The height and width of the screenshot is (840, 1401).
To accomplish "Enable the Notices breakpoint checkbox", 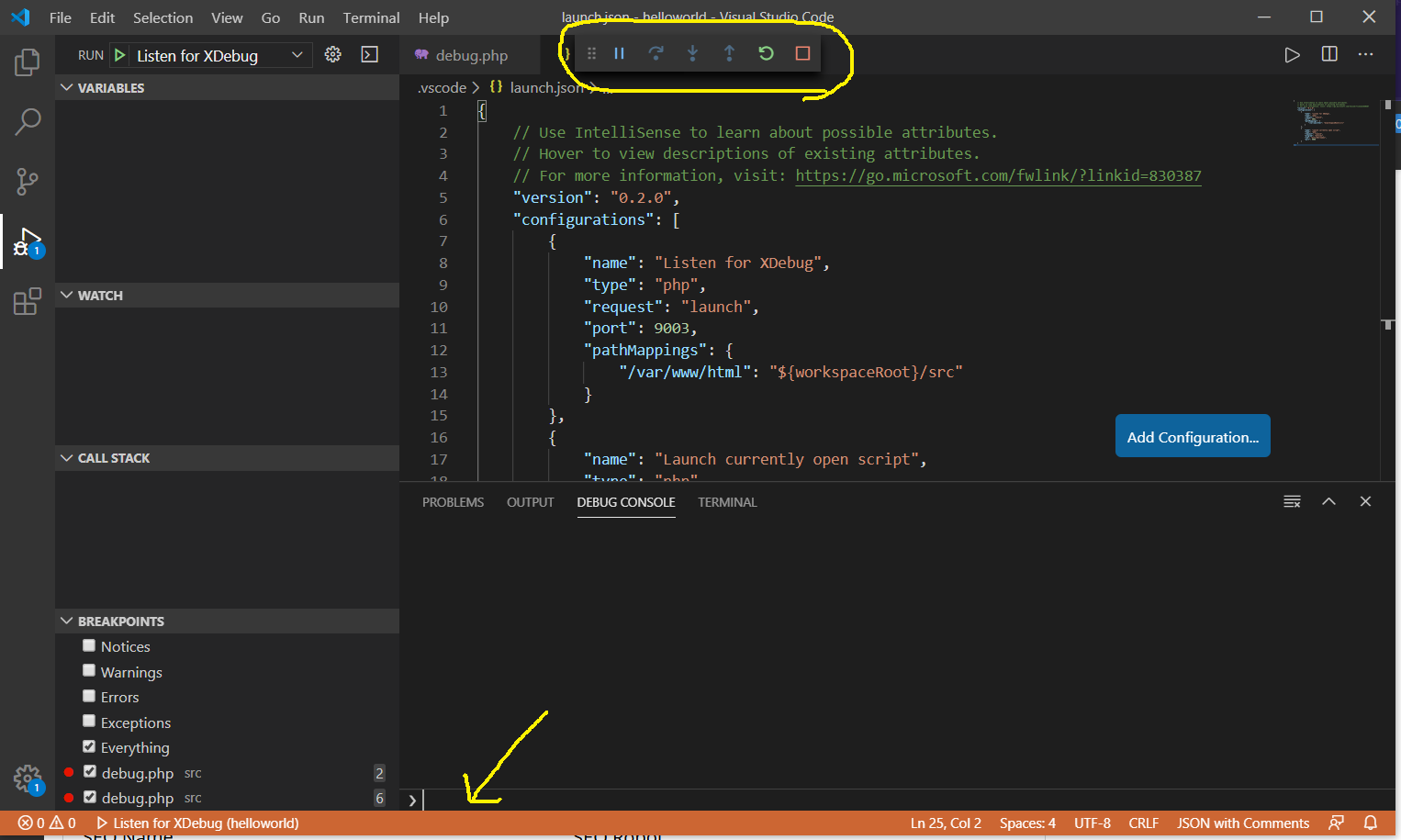I will click(89, 645).
